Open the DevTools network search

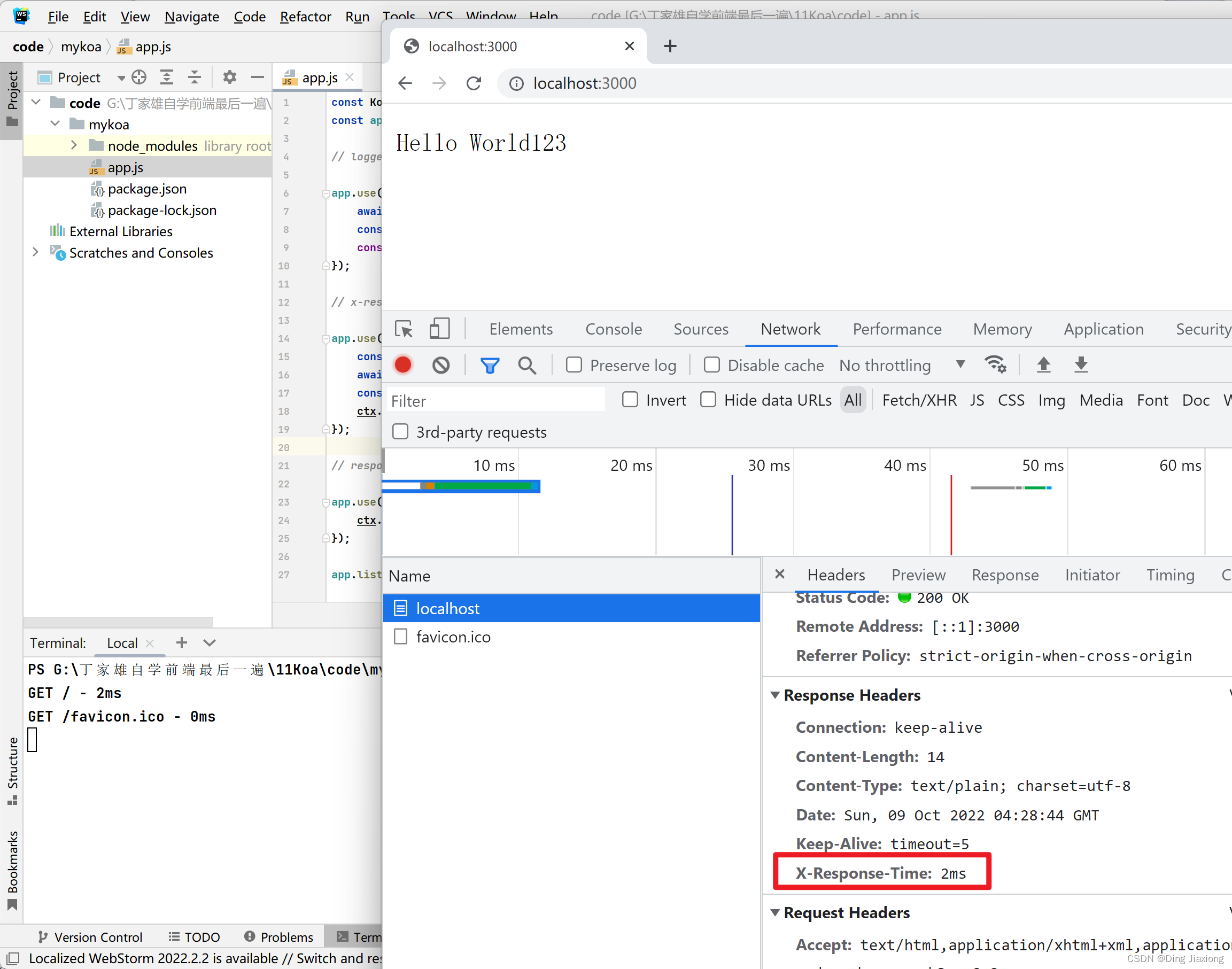click(x=527, y=365)
